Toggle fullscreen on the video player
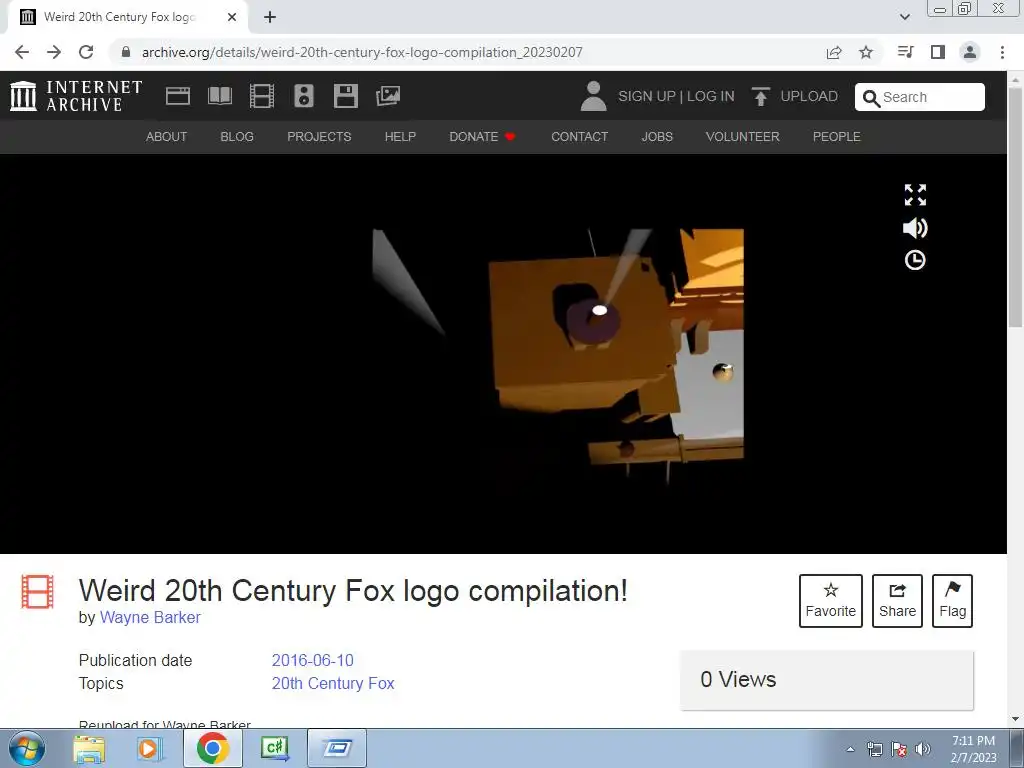 tap(915, 195)
